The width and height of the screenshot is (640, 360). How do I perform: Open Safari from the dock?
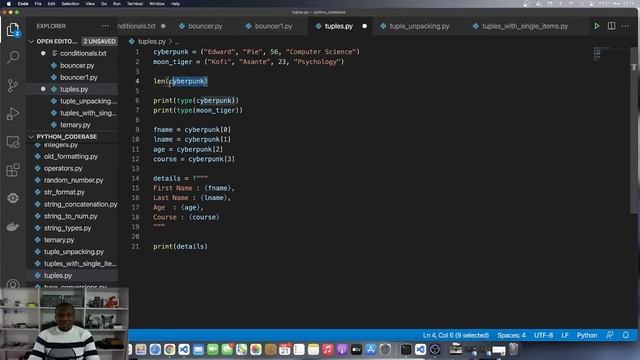[x=155, y=349]
